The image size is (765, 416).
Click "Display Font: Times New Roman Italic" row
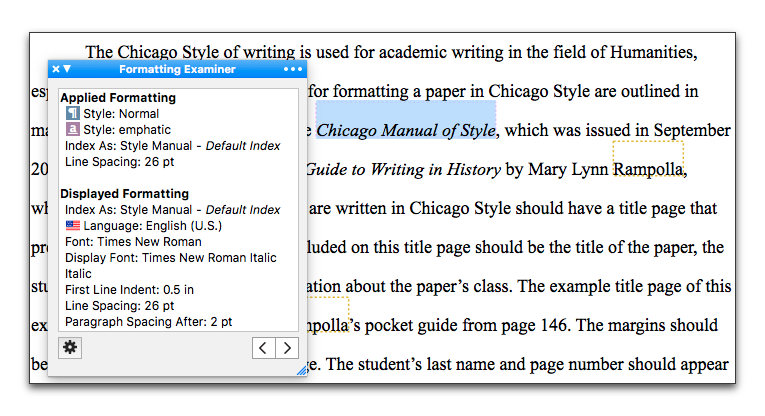pos(171,258)
